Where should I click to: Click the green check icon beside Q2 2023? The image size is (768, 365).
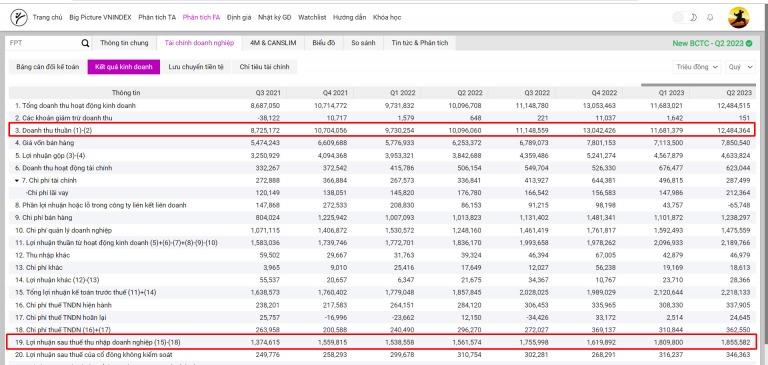[x=749, y=43]
